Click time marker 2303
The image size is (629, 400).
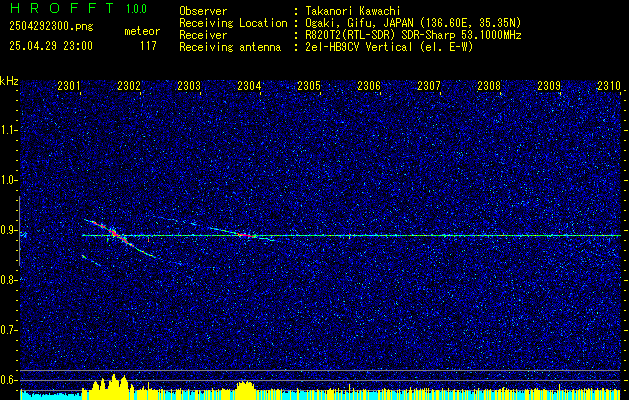189,86
